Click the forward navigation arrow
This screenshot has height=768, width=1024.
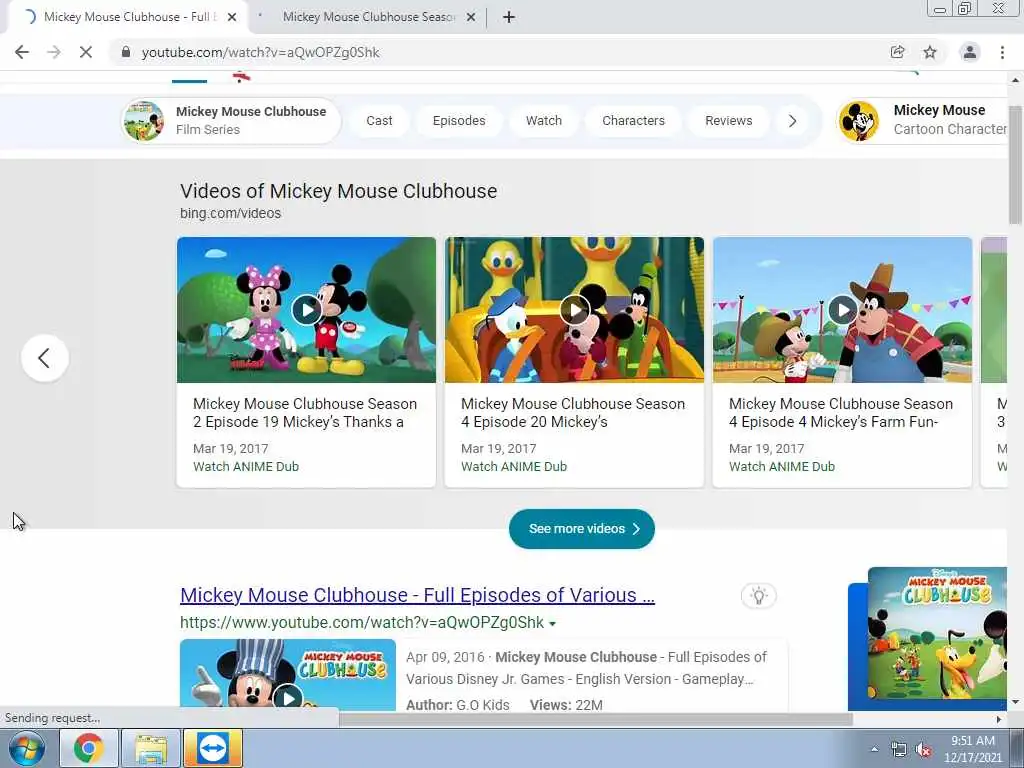[x=54, y=52]
